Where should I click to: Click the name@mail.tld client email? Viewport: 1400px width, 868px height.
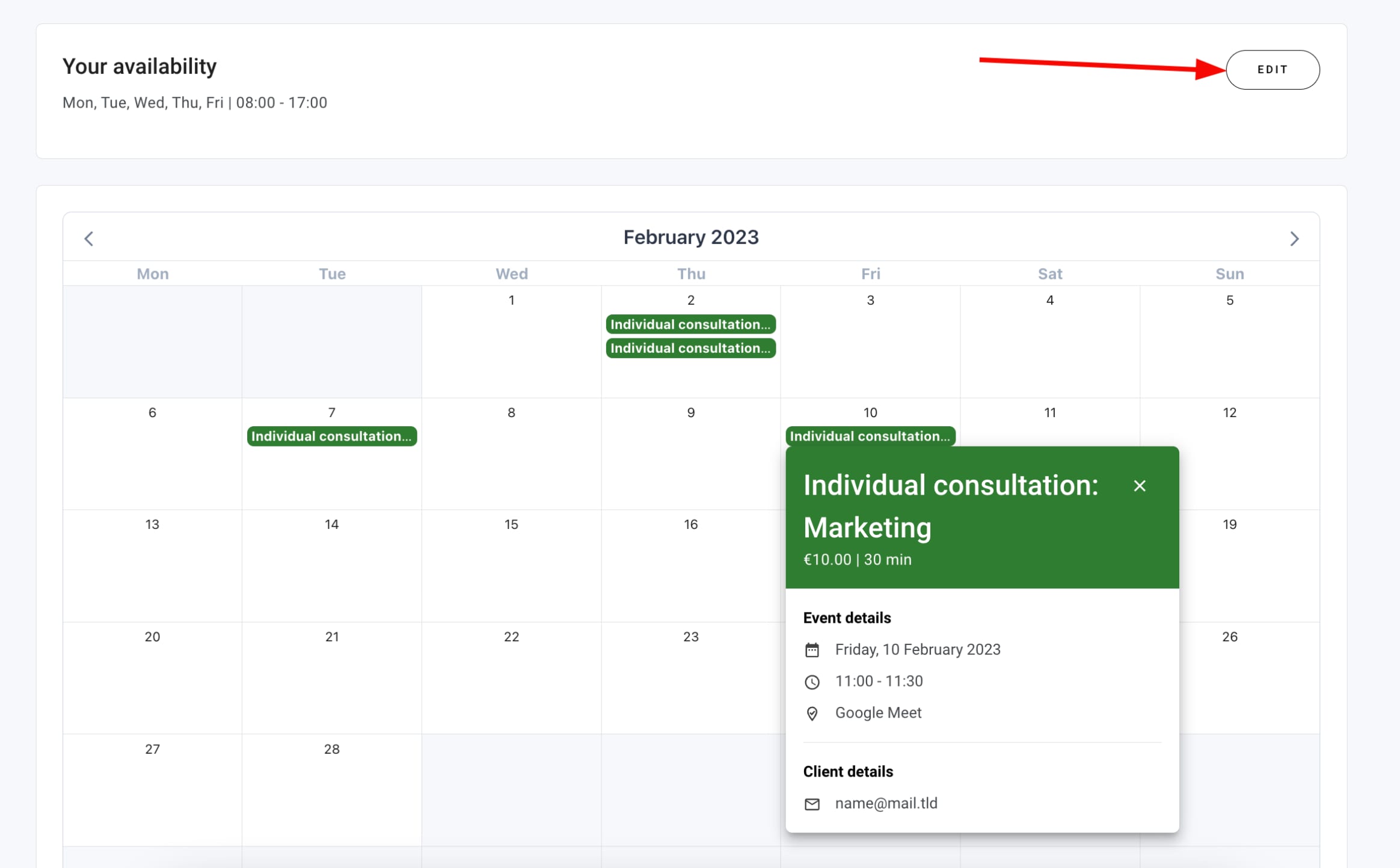pyautogui.click(x=886, y=803)
